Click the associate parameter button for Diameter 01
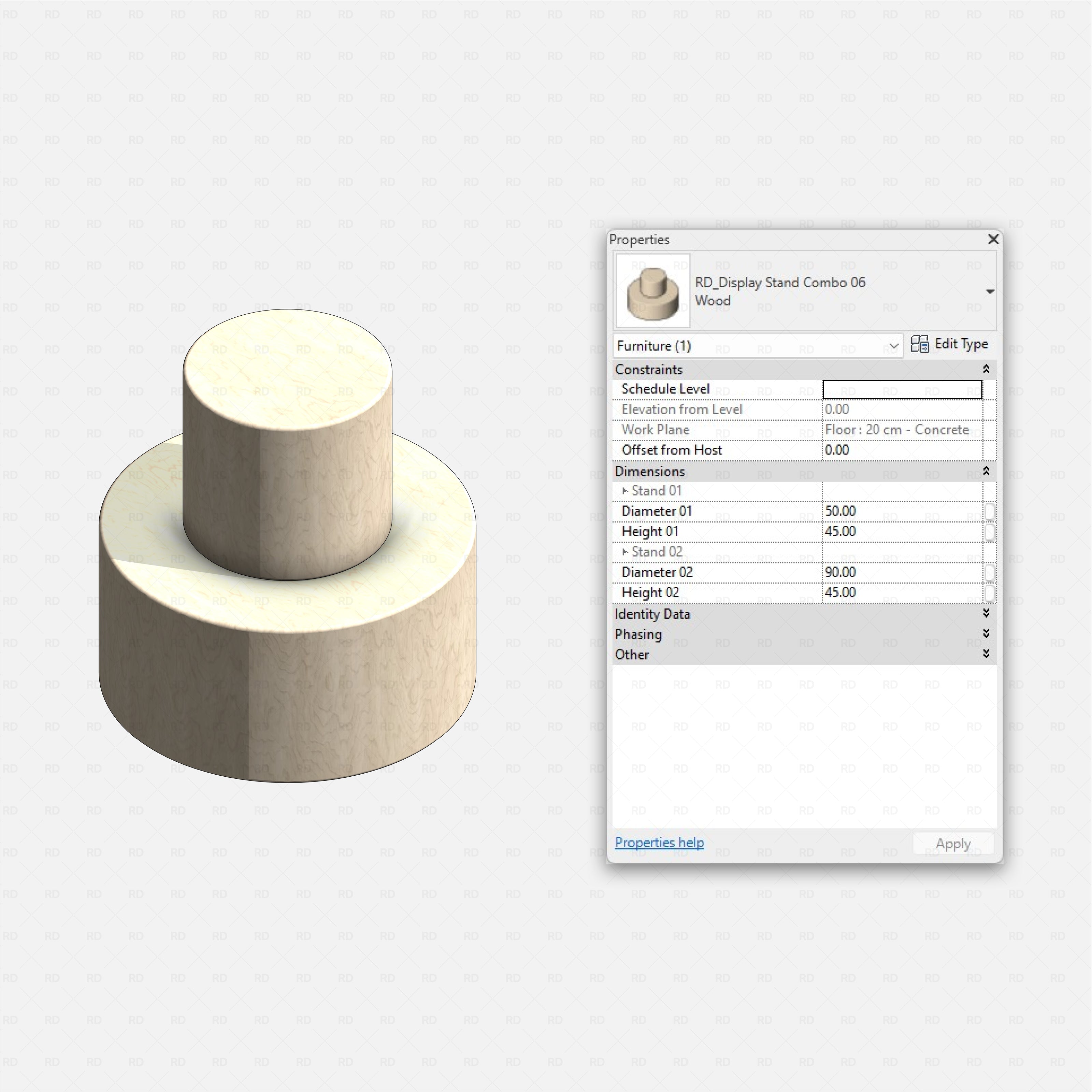This screenshot has width=1092, height=1092. [989, 512]
